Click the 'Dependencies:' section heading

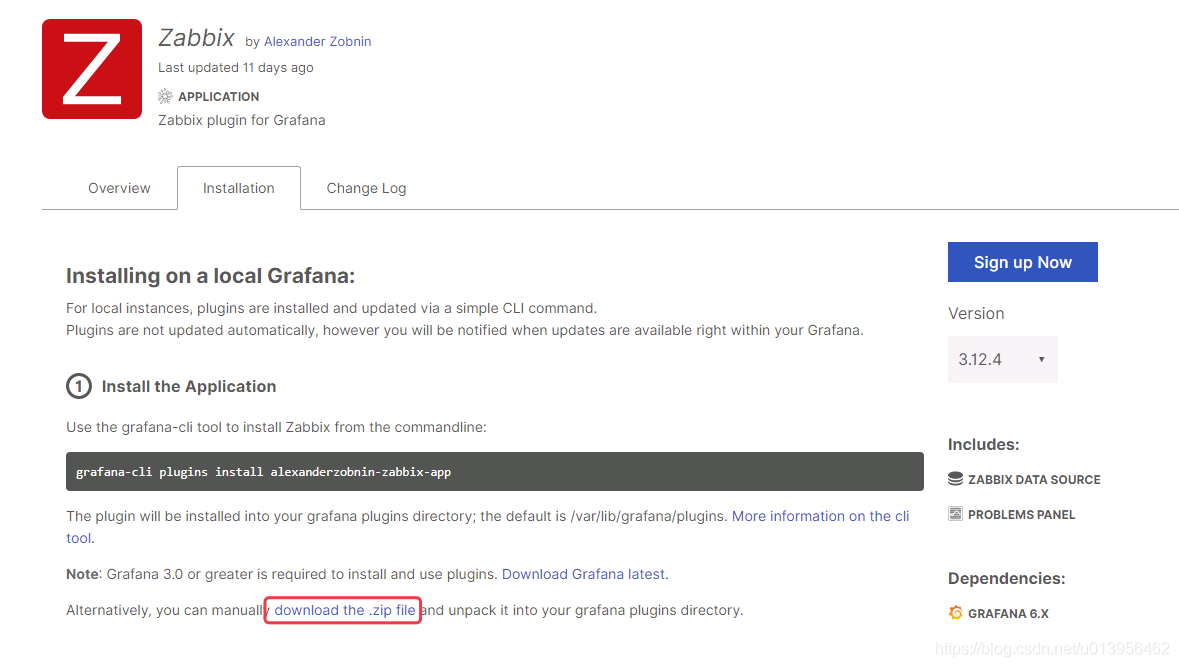[x=1007, y=578]
